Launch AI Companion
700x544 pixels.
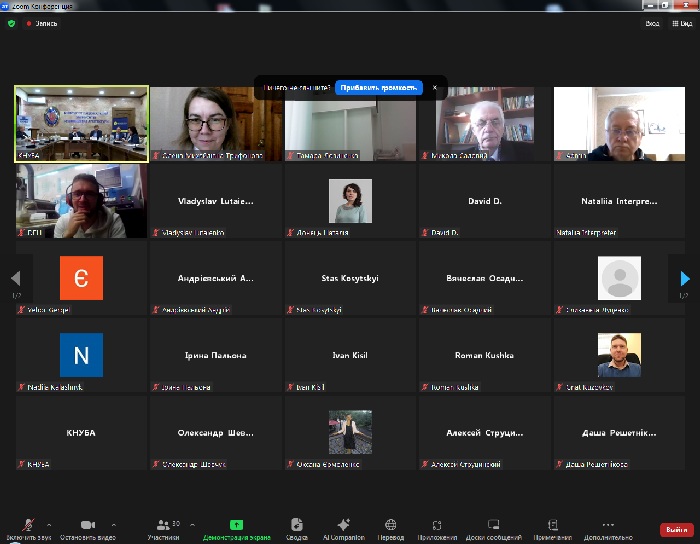[343, 525]
